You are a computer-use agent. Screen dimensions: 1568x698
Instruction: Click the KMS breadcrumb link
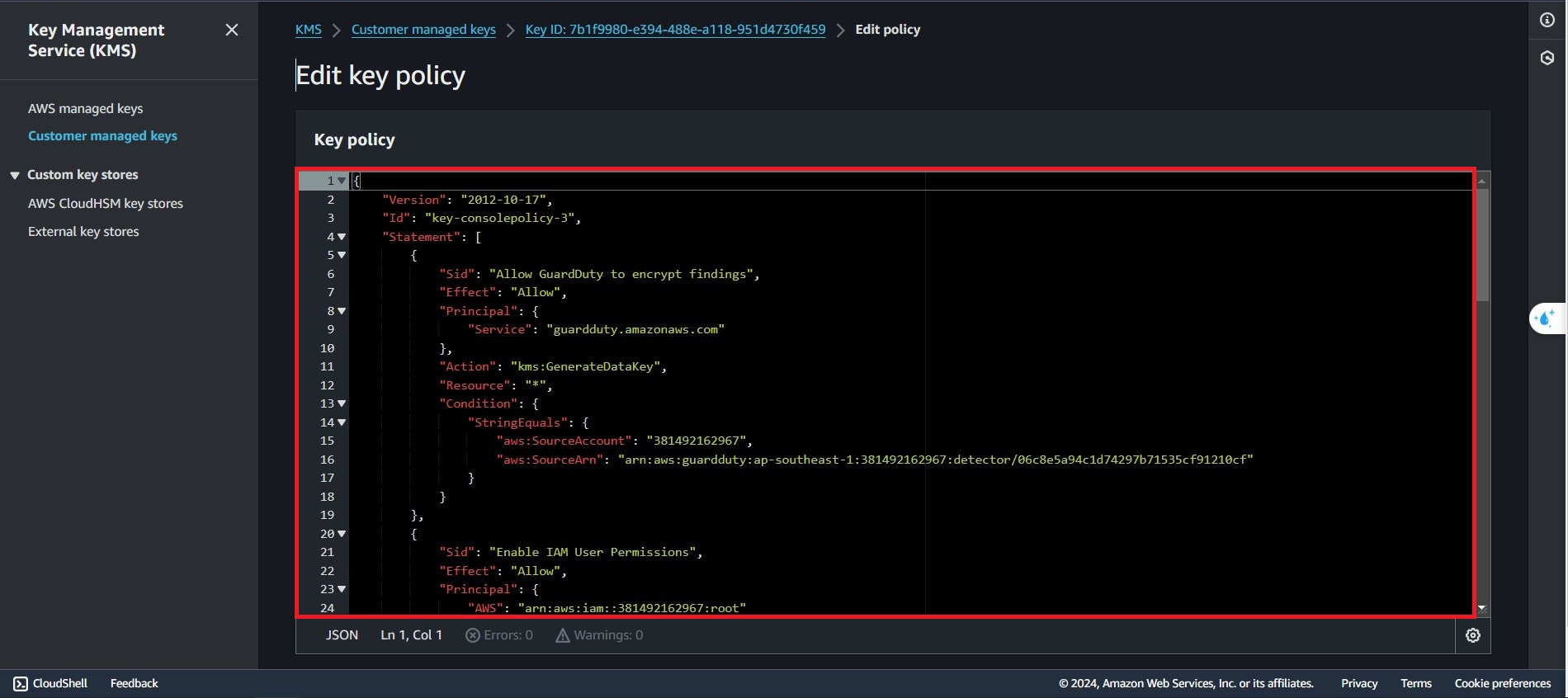pos(309,30)
